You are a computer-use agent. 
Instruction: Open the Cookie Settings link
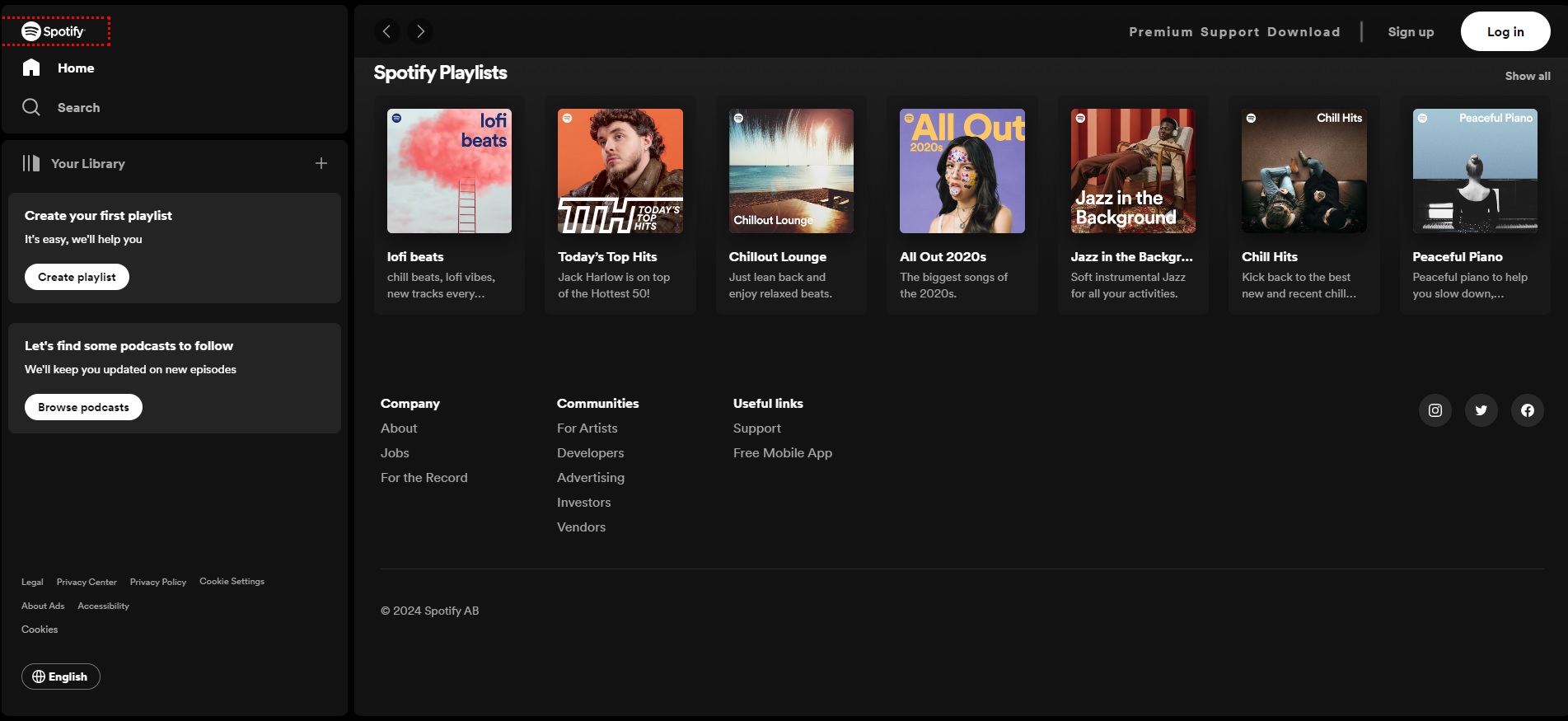pos(232,582)
